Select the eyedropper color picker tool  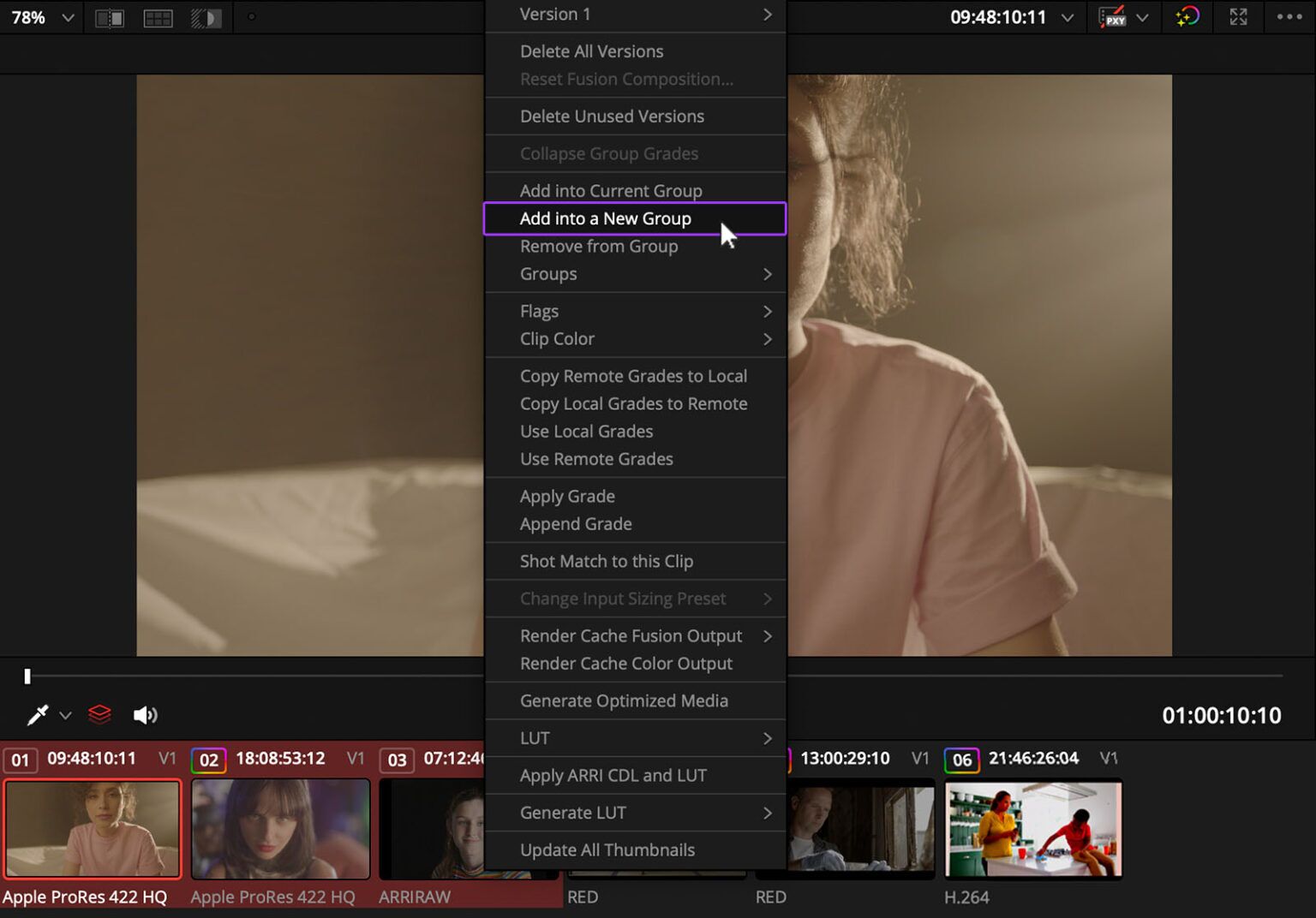(37, 714)
